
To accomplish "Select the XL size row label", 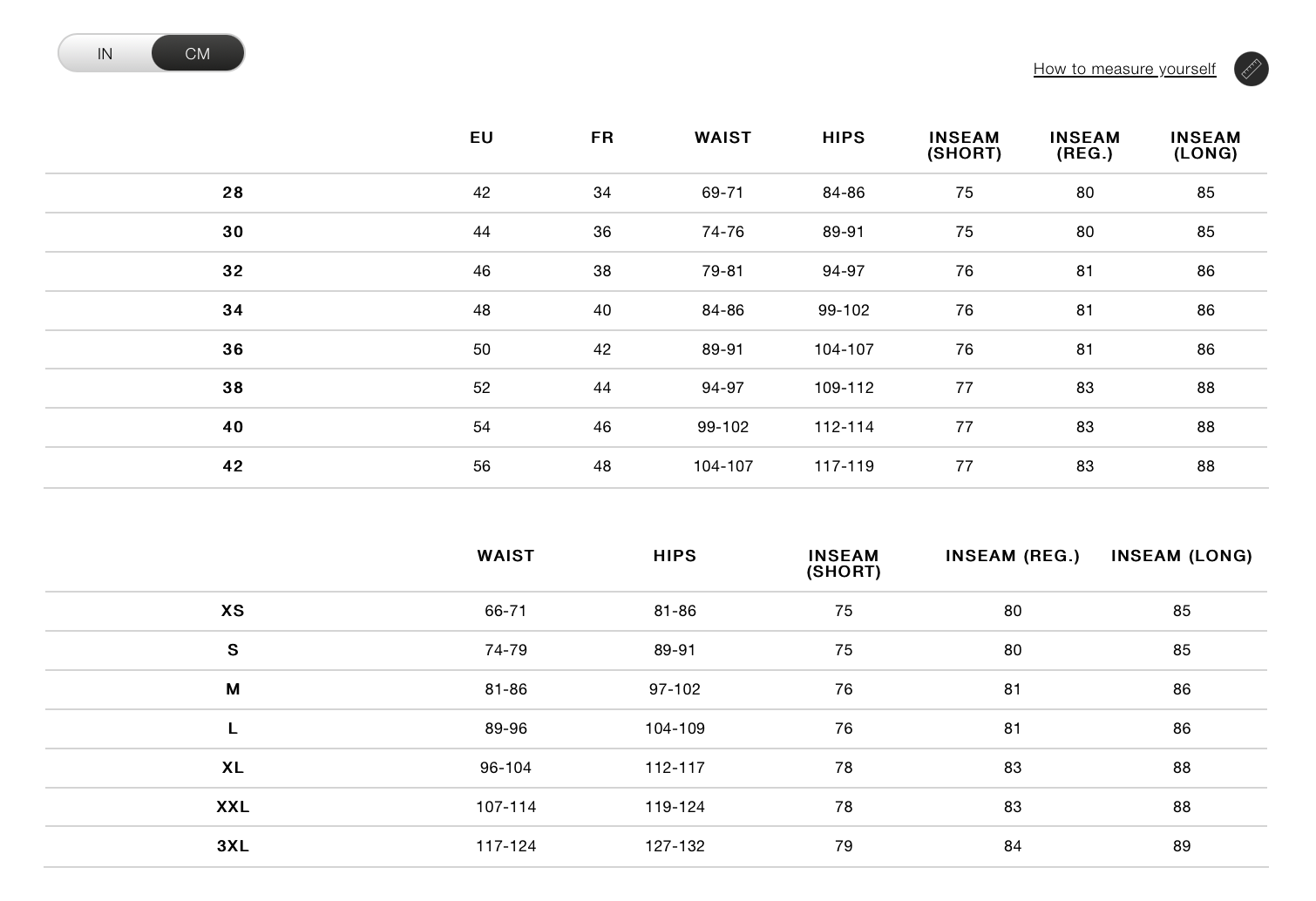I will pos(233,768).
